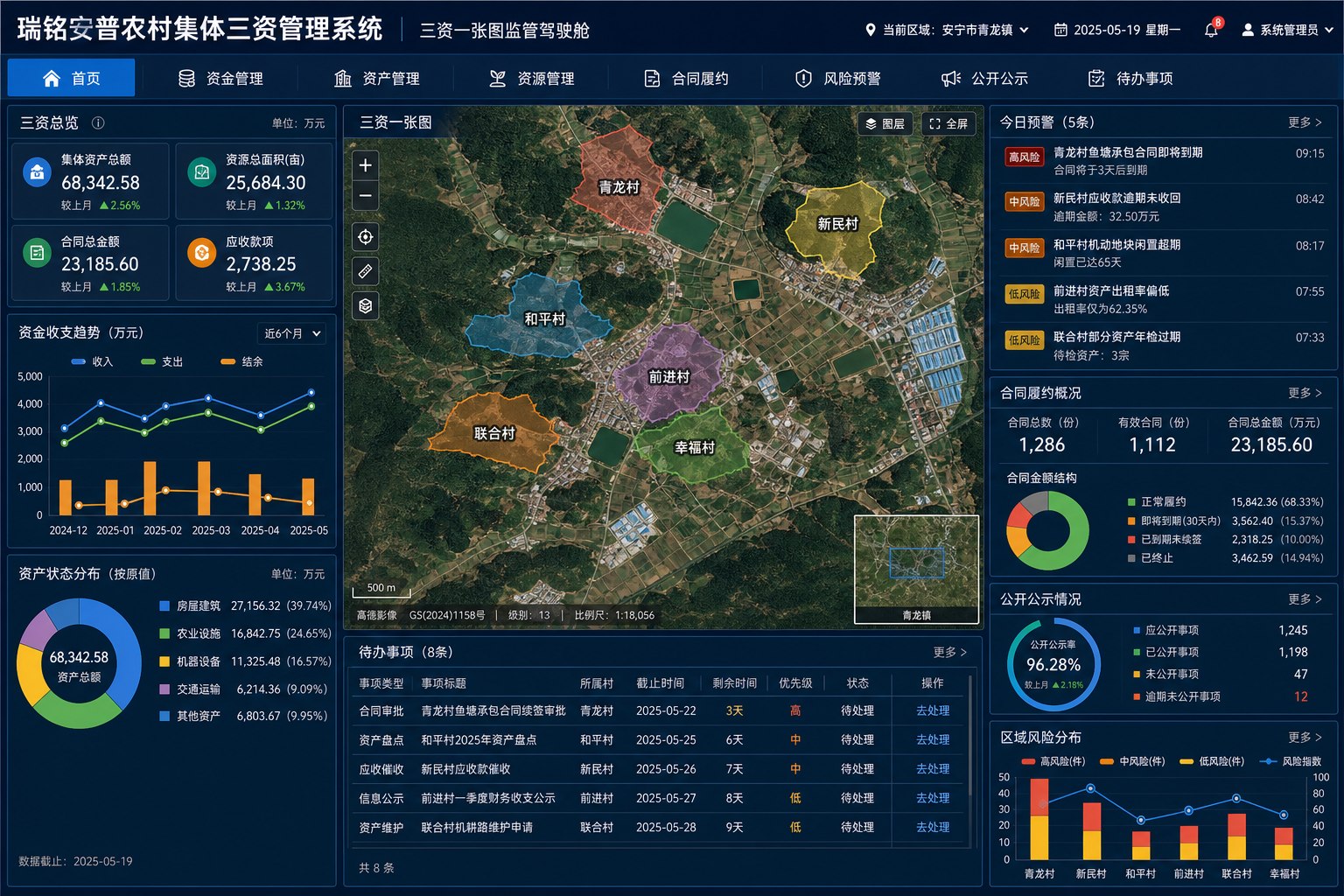Open the 资产管理 menu
Viewport: 1344px width, 896px height.
click(x=377, y=79)
